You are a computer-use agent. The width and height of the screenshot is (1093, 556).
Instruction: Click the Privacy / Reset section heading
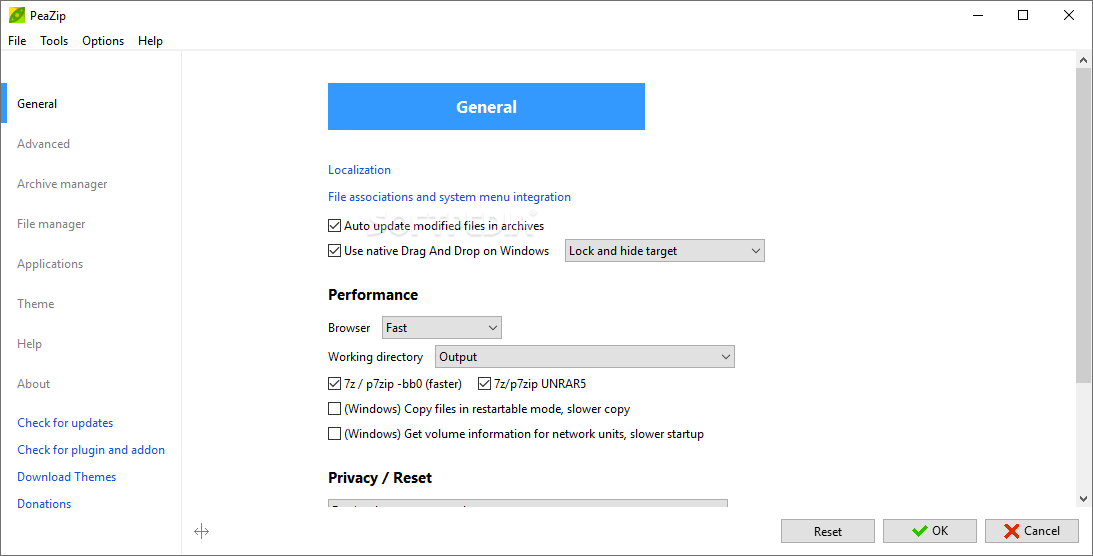(380, 478)
